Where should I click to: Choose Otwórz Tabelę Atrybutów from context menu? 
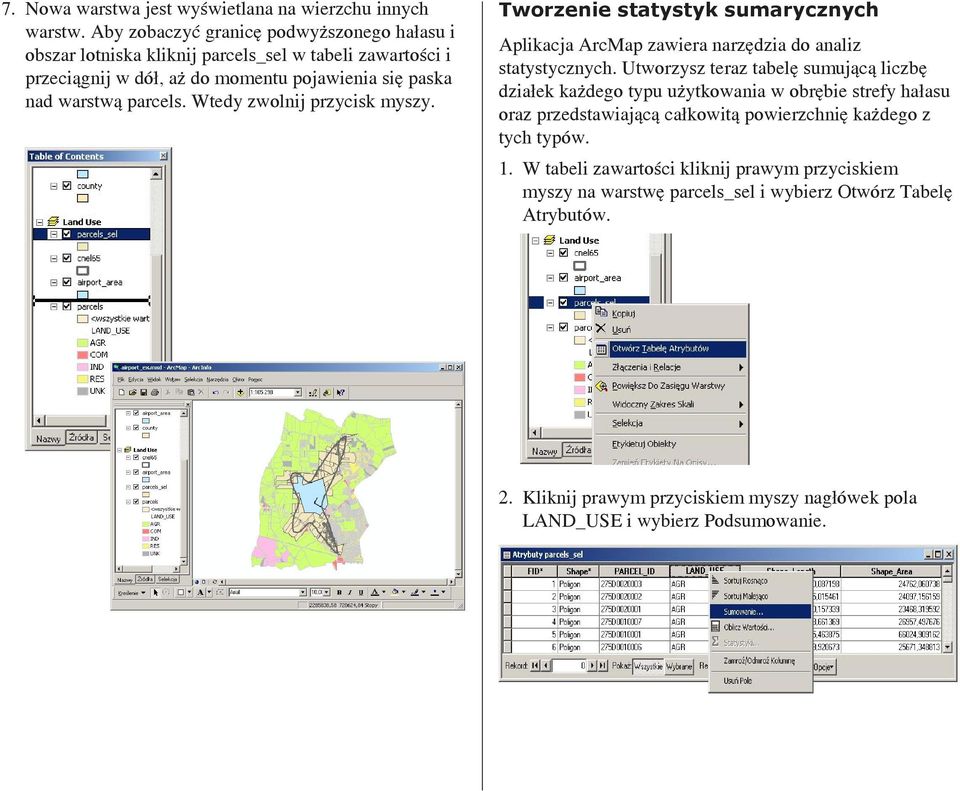(x=670, y=349)
